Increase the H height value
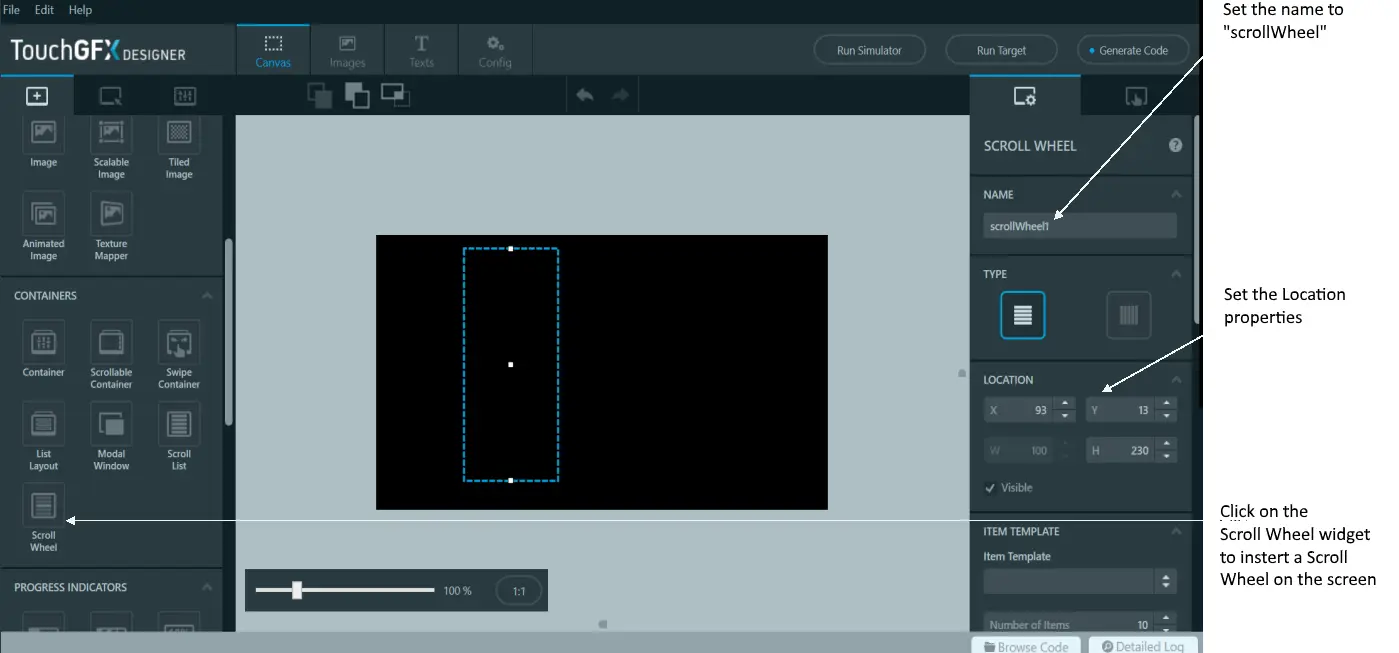The image size is (1399, 653). (1166, 445)
